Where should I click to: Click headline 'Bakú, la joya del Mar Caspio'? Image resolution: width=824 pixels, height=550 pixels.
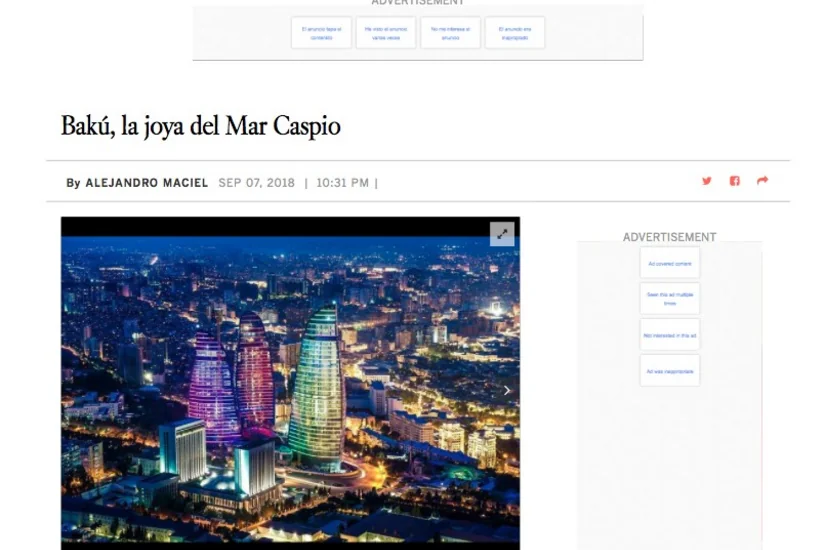(x=201, y=126)
